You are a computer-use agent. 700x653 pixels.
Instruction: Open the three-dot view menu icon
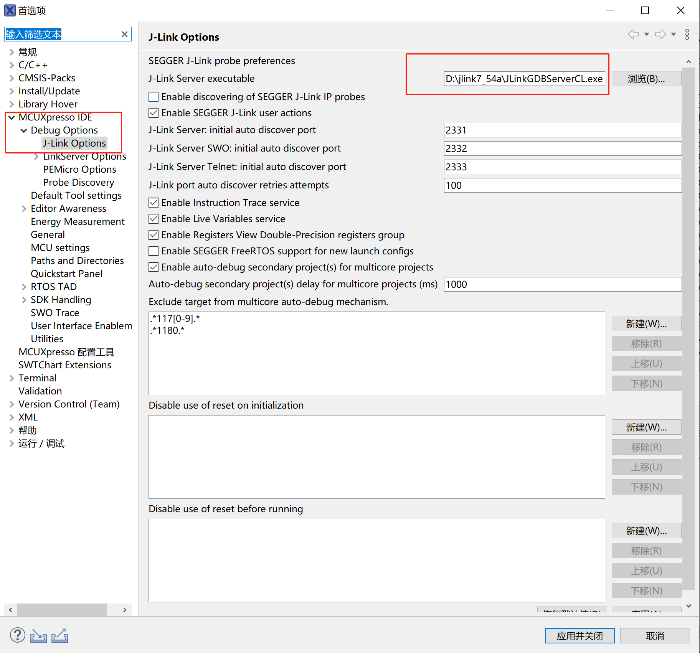click(687, 35)
